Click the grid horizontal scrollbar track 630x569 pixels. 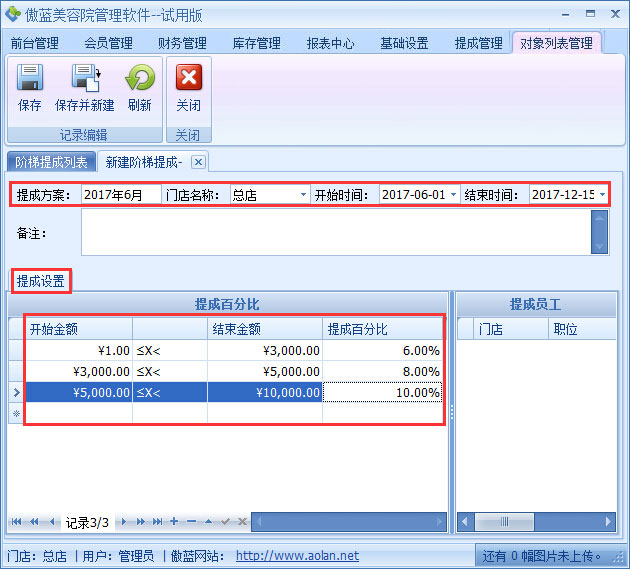tap(349, 522)
